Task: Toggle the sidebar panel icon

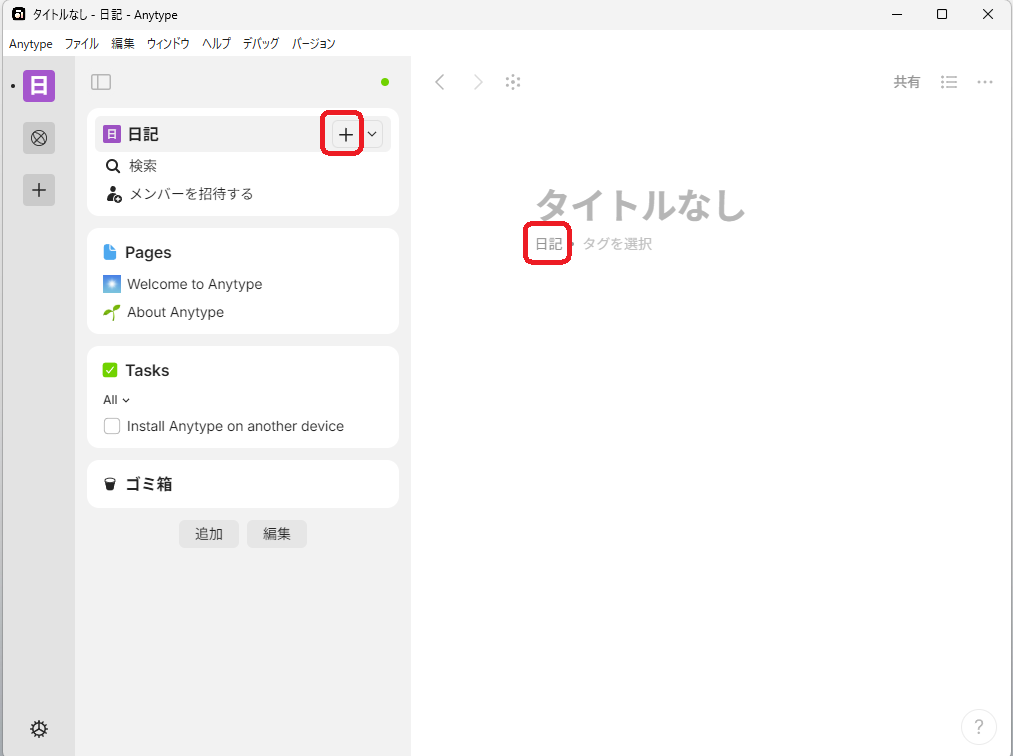Action: (x=101, y=82)
